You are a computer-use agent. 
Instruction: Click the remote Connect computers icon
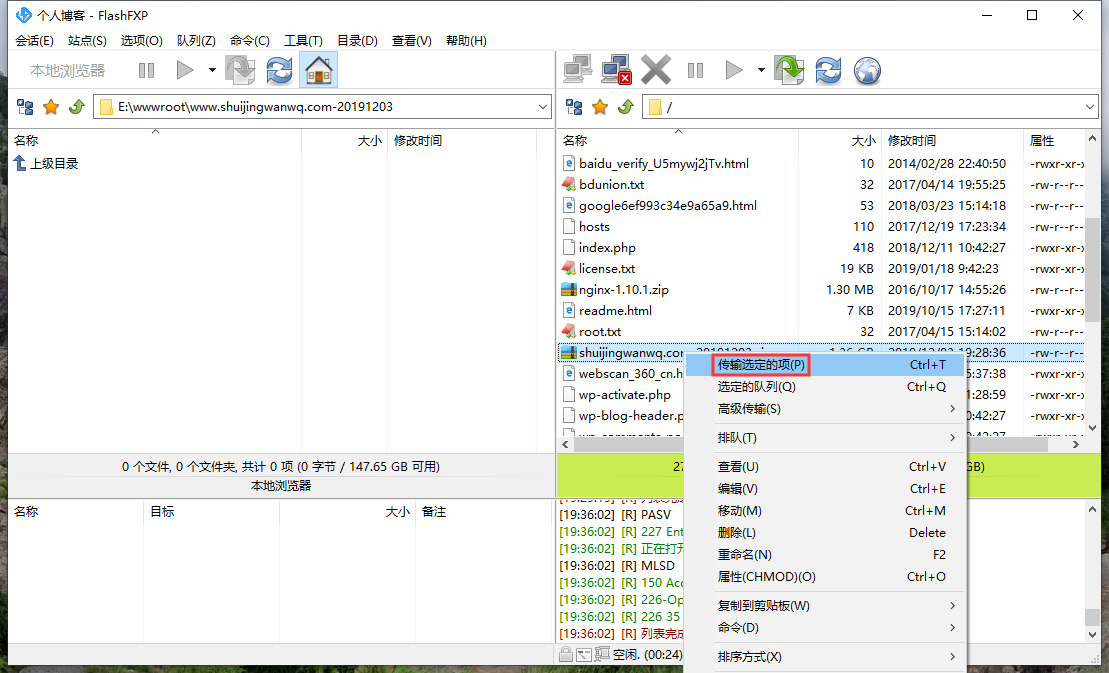577,70
